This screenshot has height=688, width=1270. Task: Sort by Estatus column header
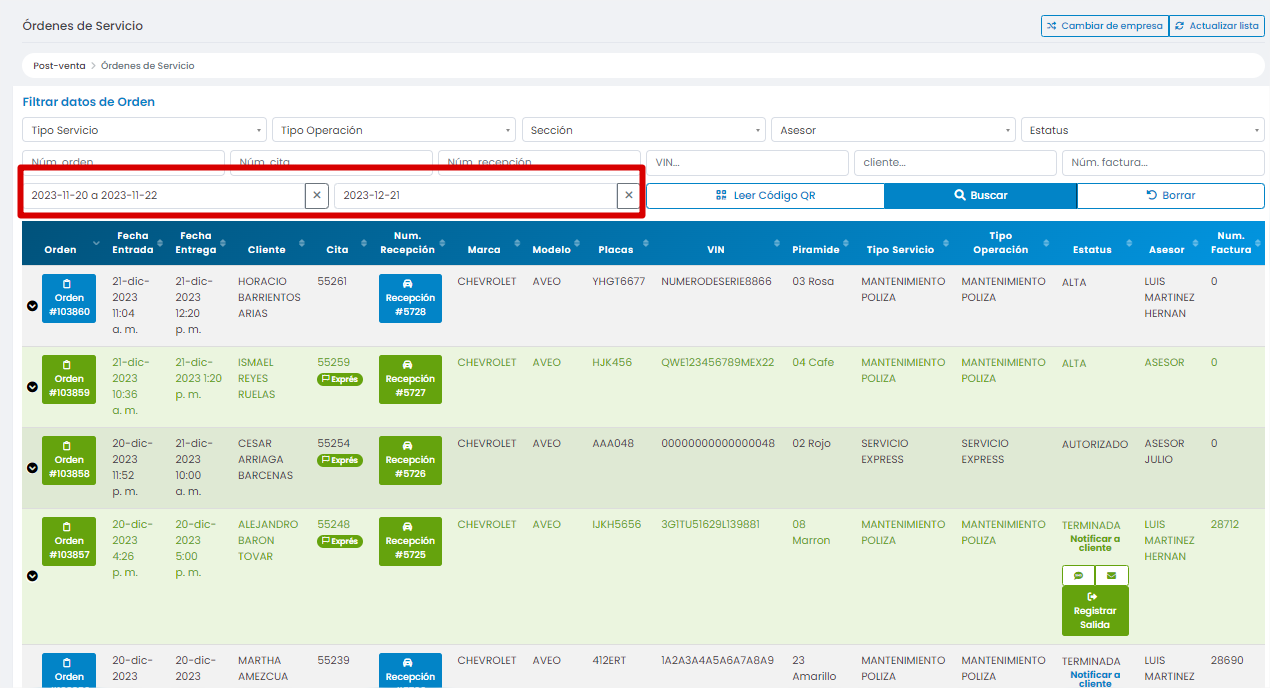click(x=1095, y=243)
